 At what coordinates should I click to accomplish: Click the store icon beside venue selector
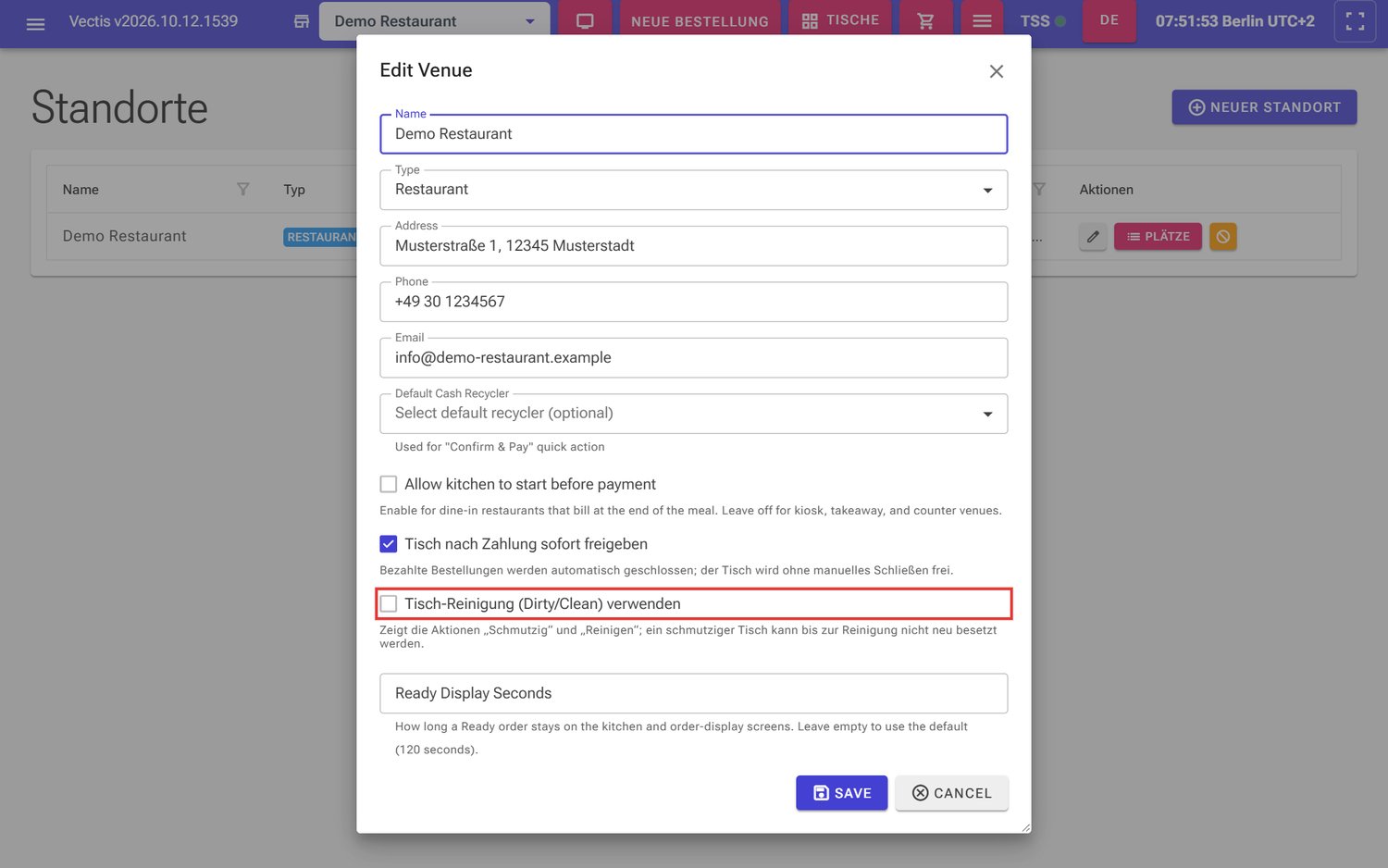302,21
